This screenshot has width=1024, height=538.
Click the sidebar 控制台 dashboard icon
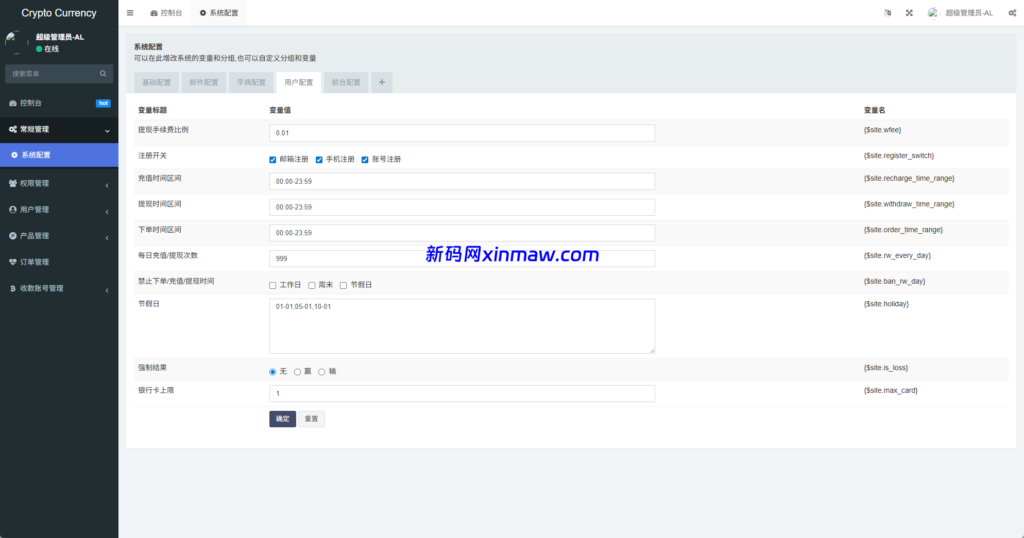point(12,103)
